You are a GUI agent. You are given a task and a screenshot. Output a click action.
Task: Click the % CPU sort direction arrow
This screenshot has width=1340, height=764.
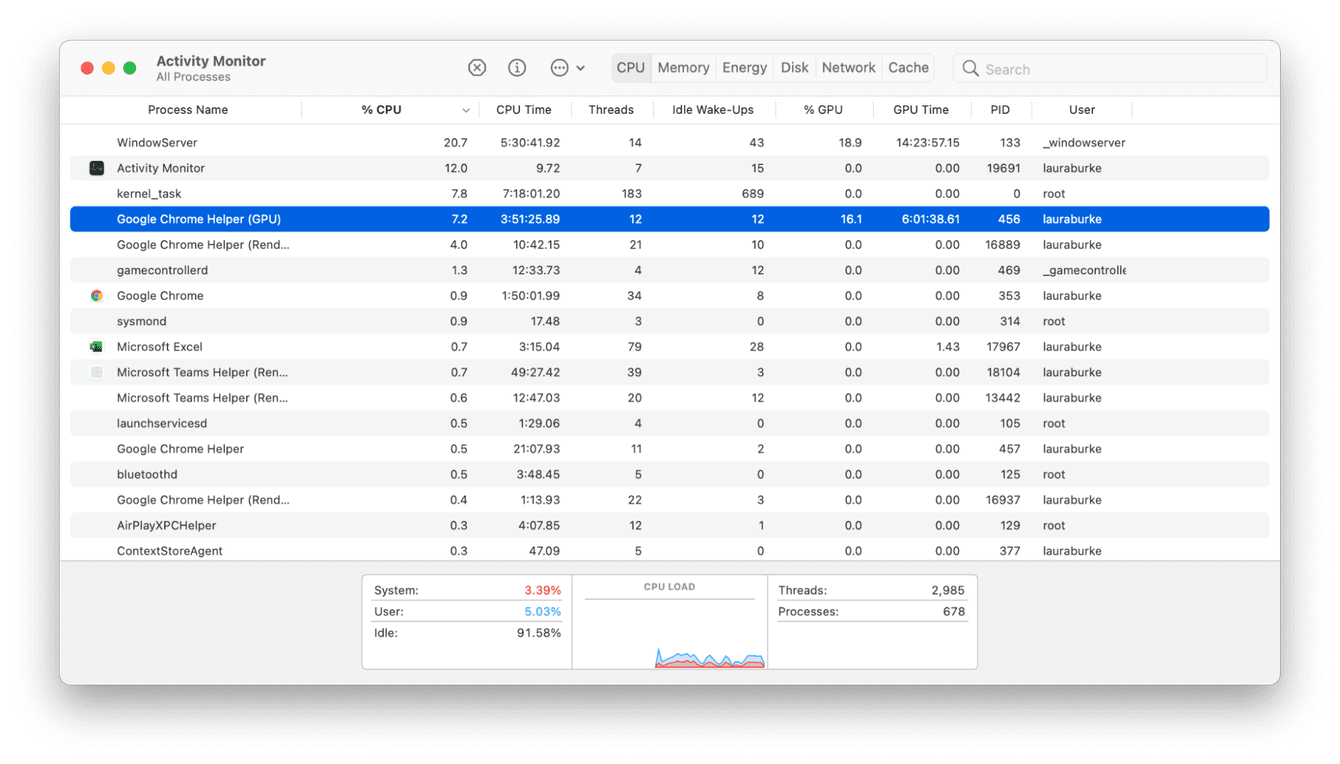tap(464, 109)
